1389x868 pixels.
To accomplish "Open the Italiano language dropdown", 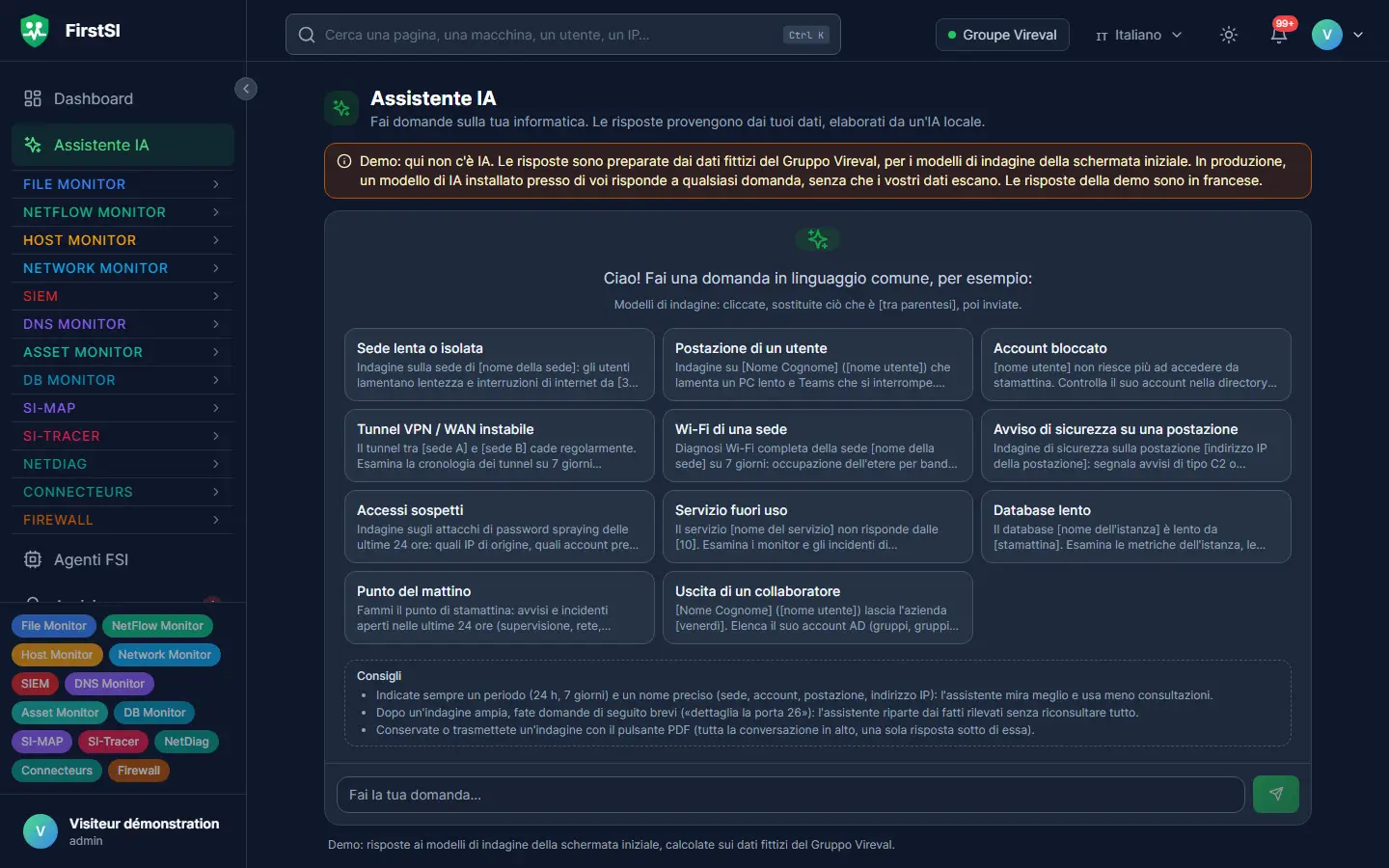I will click(x=1138, y=35).
